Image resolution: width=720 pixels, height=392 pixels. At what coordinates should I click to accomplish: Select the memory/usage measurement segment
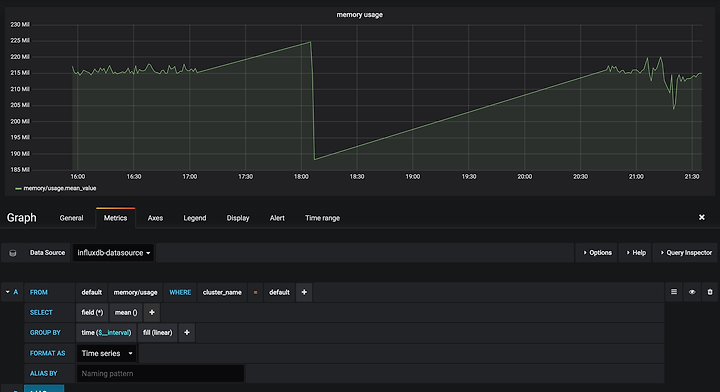(135, 292)
